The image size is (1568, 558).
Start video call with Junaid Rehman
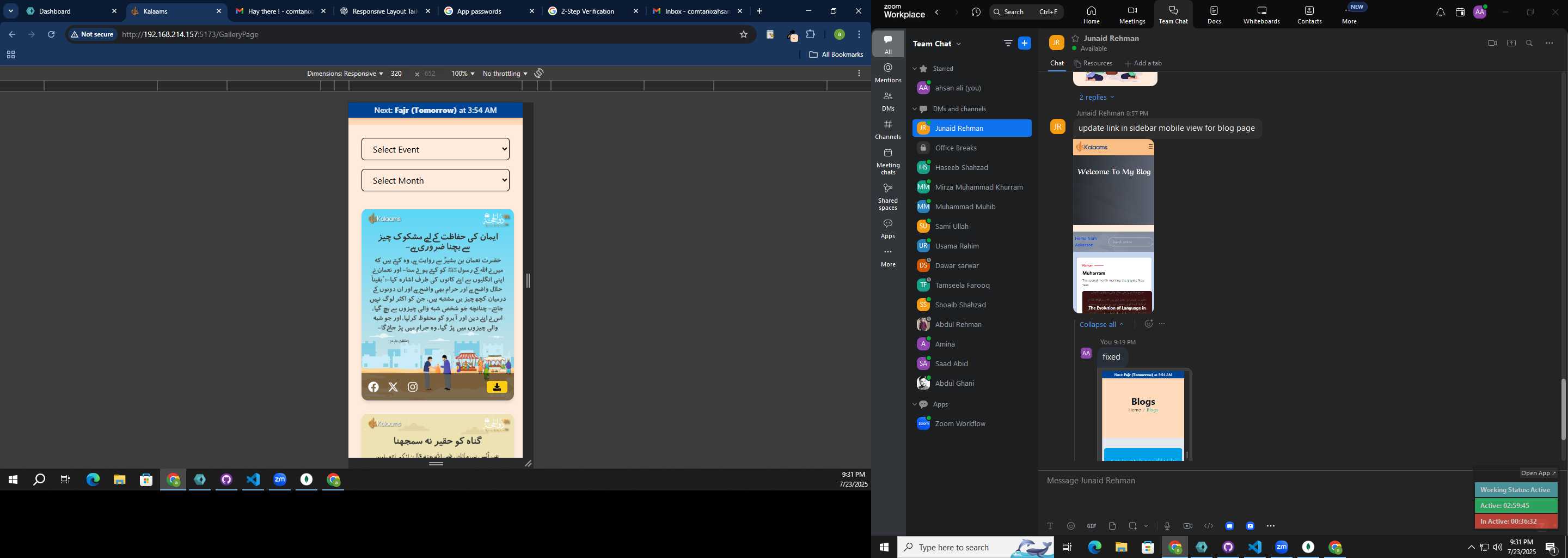tap(1492, 43)
